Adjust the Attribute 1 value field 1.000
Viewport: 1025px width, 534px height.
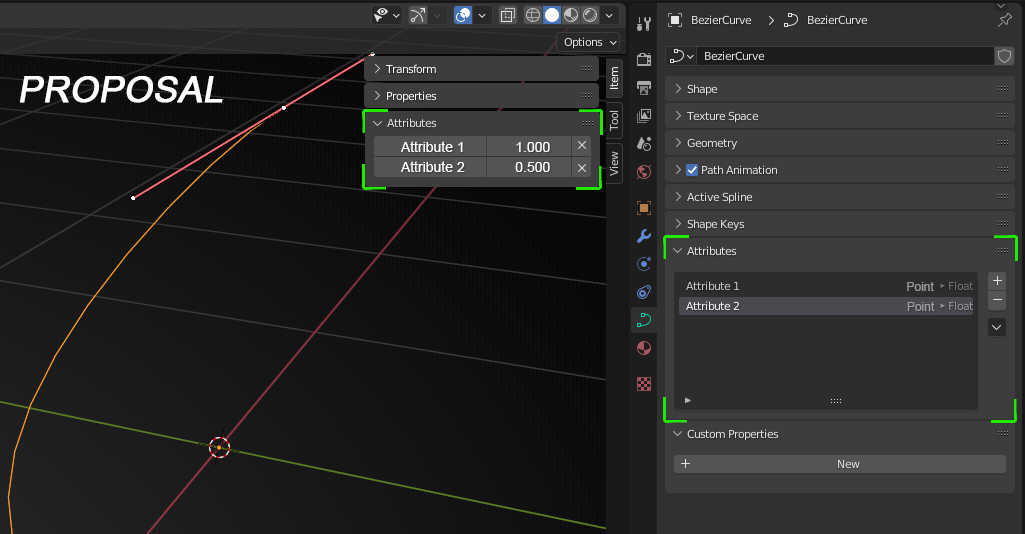point(529,146)
